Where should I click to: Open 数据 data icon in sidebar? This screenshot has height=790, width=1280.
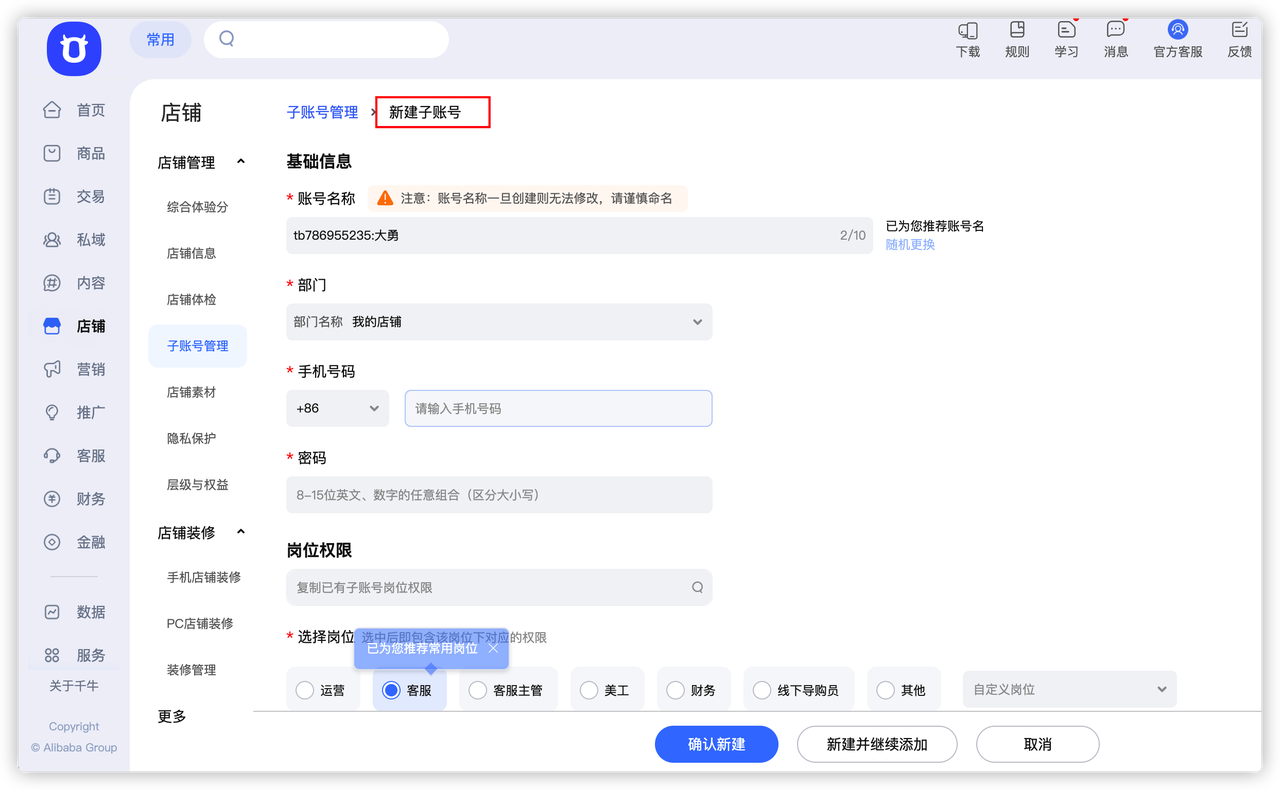tap(52, 612)
